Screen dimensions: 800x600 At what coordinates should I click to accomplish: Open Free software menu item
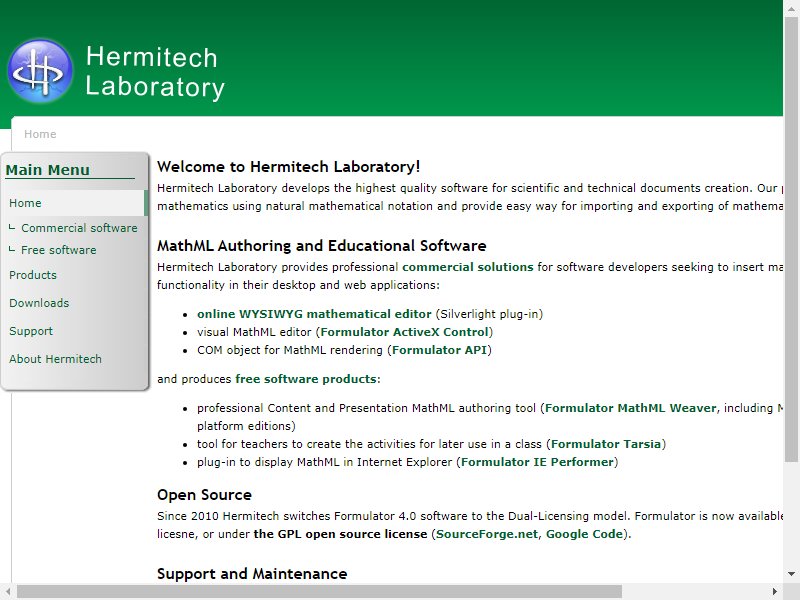point(59,250)
